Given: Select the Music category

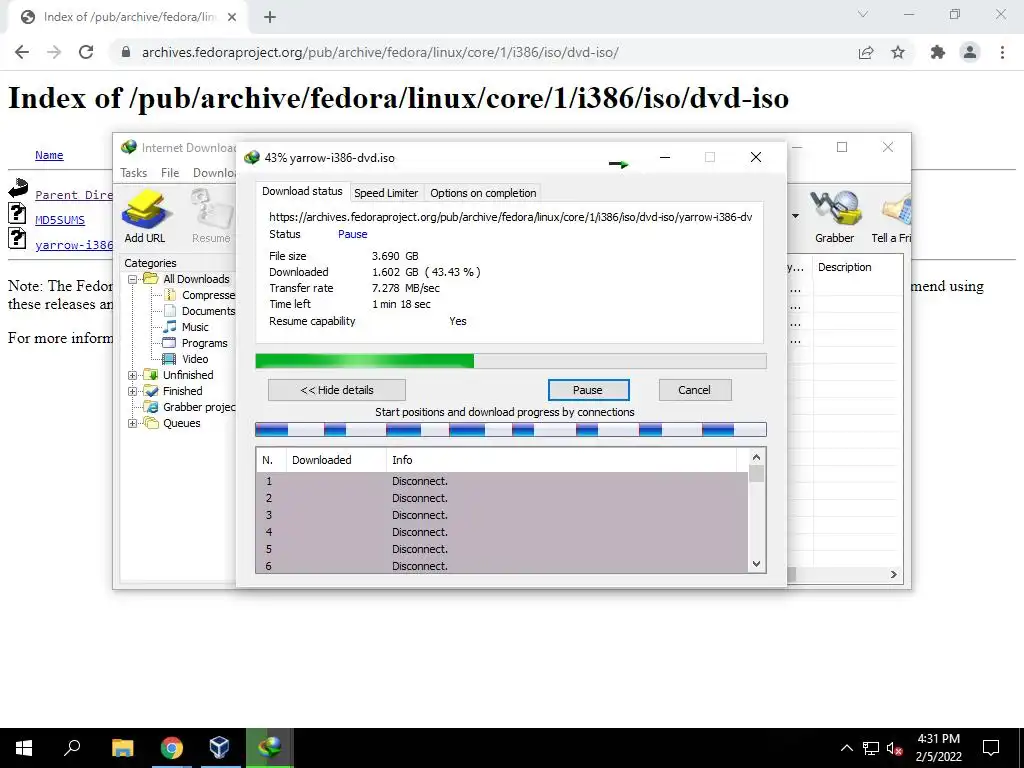Looking at the screenshot, I should 186,327.
